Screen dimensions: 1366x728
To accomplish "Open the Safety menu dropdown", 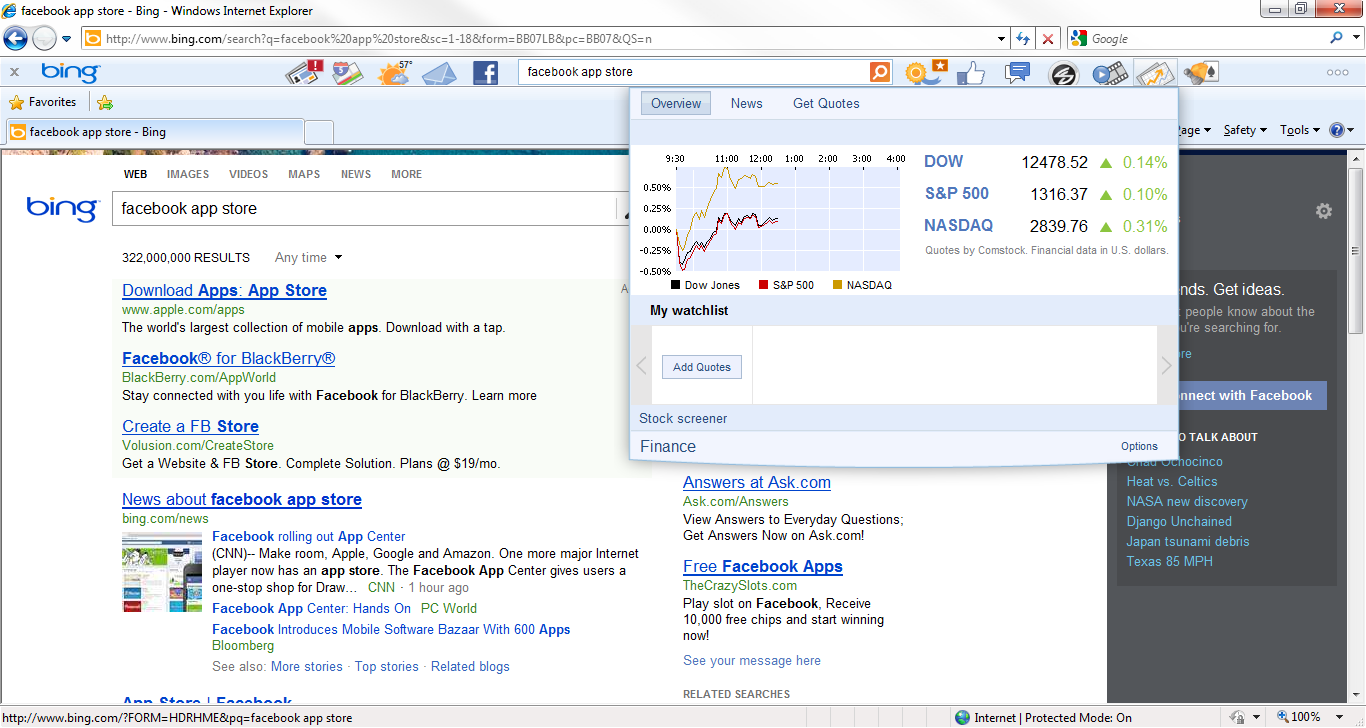I will [x=1245, y=130].
